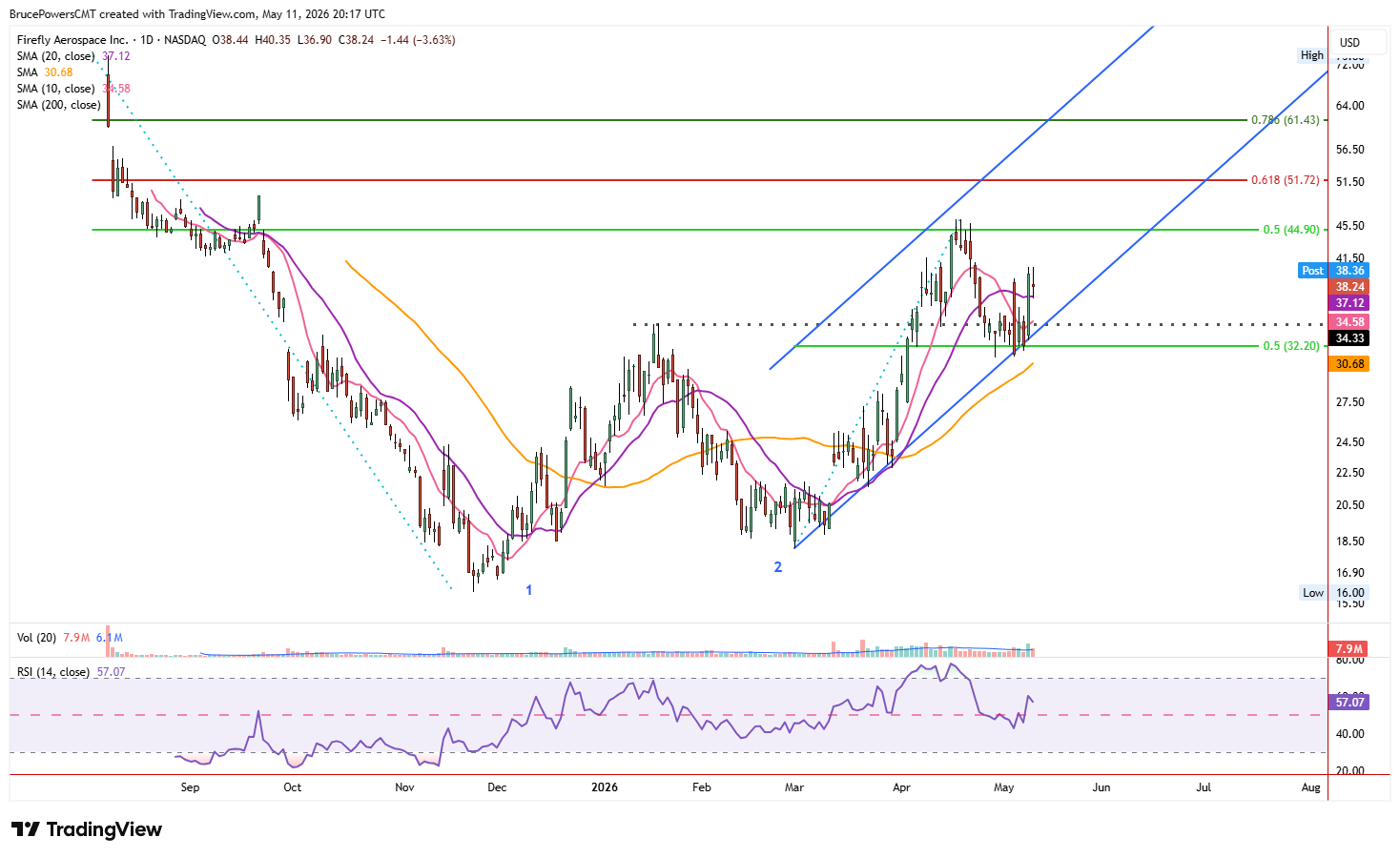Viewport: 1400px width, 858px height.
Task: Select the SMA (200, close) indicator legend
Action: (59, 105)
